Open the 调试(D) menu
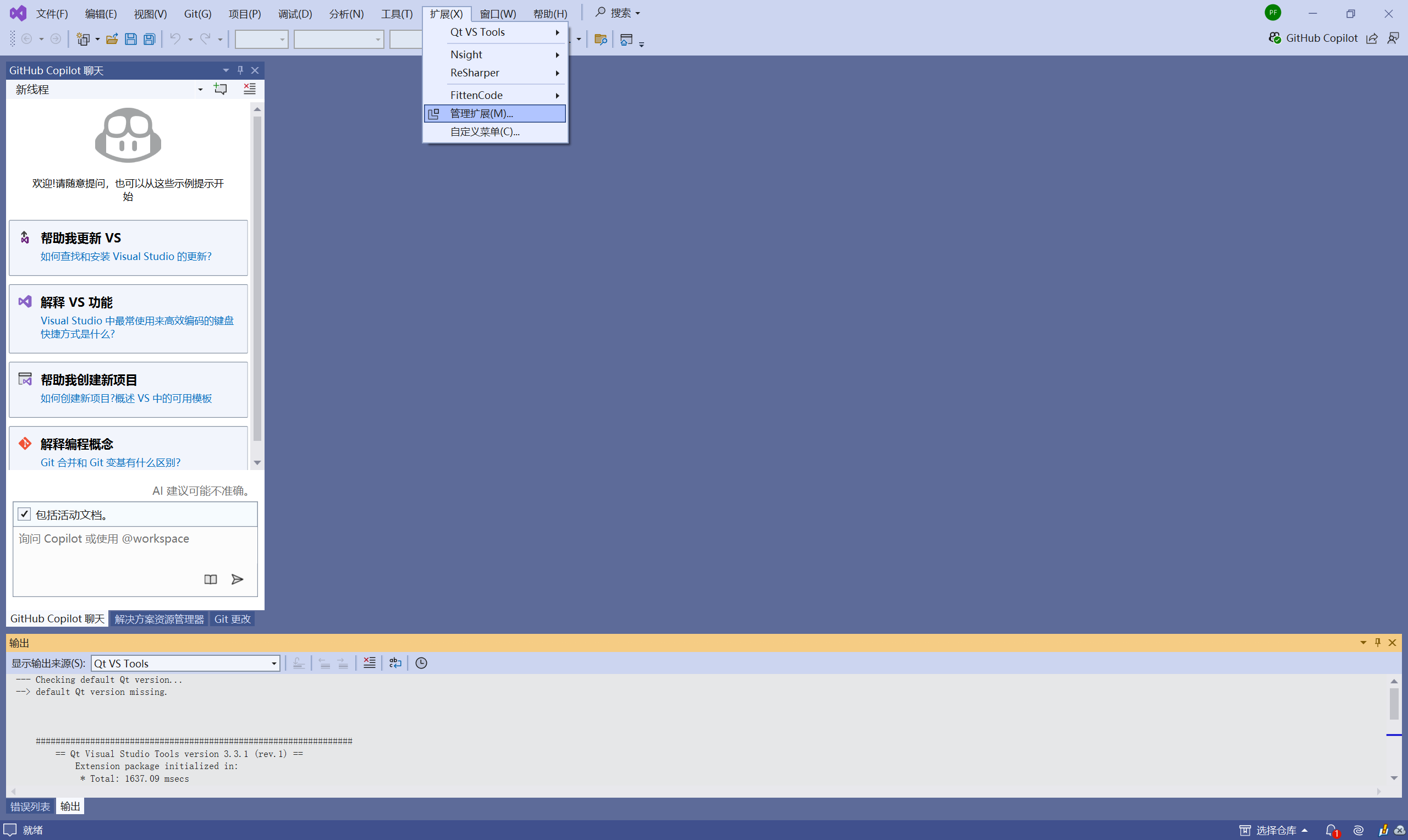1408x840 pixels. pos(295,14)
